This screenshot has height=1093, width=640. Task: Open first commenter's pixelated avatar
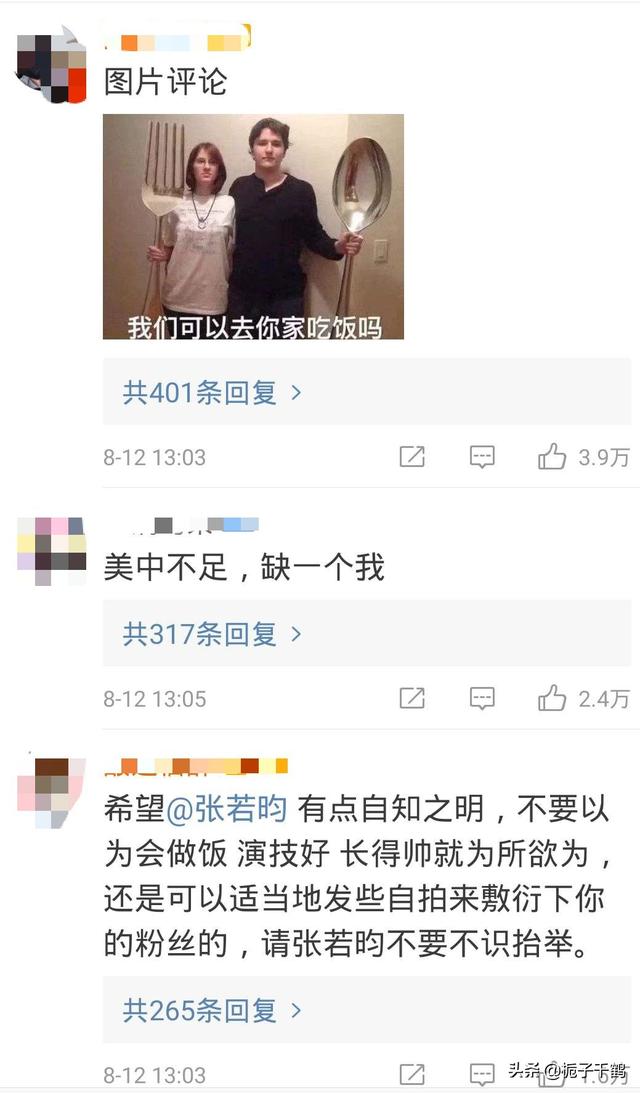[x=52, y=65]
